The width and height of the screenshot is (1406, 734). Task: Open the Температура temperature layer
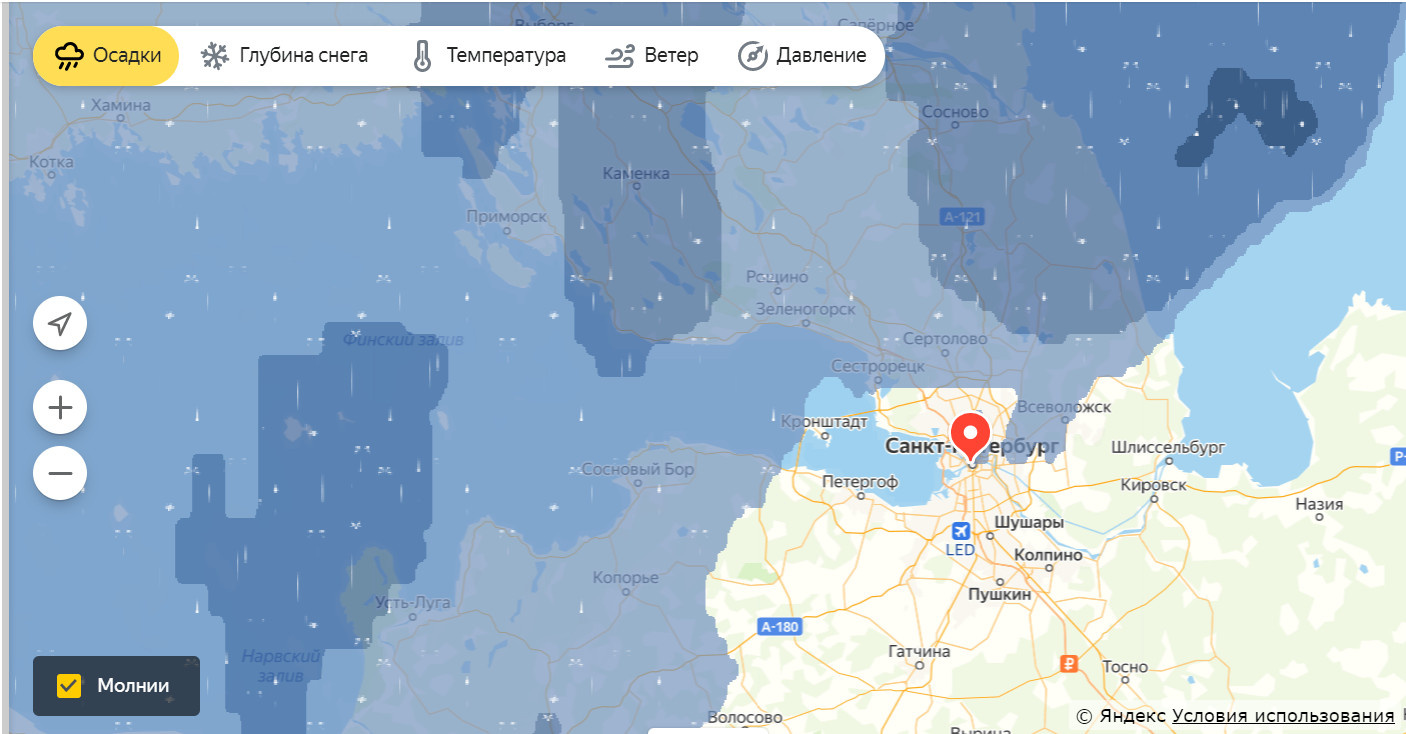pyautogui.click(x=489, y=55)
